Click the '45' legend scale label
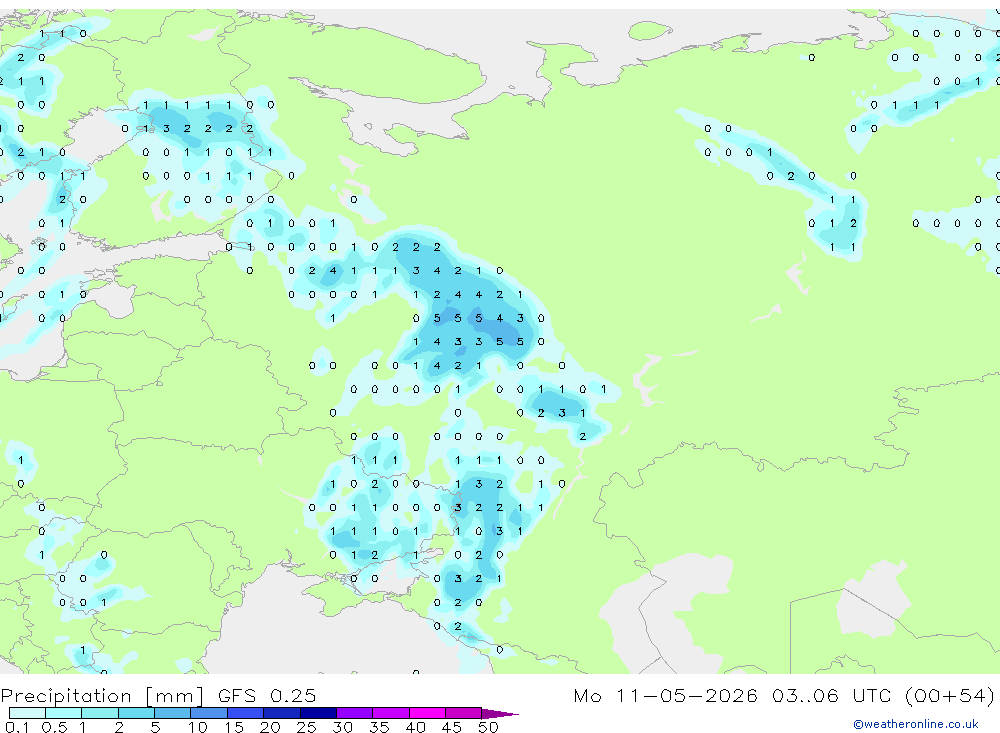1000x733 pixels. (x=452, y=727)
